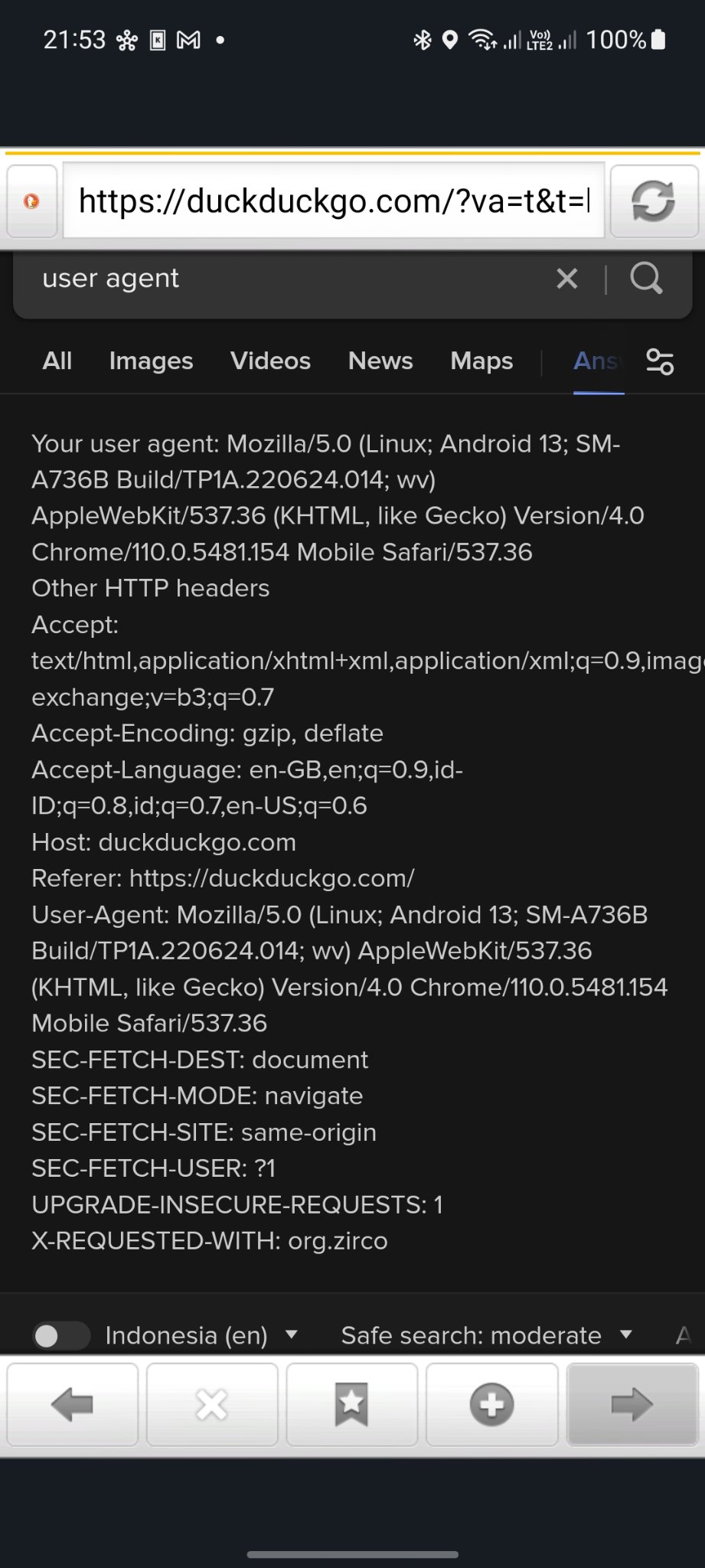
Task: Tap the magnifier search icon
Action: click(646, 279)
